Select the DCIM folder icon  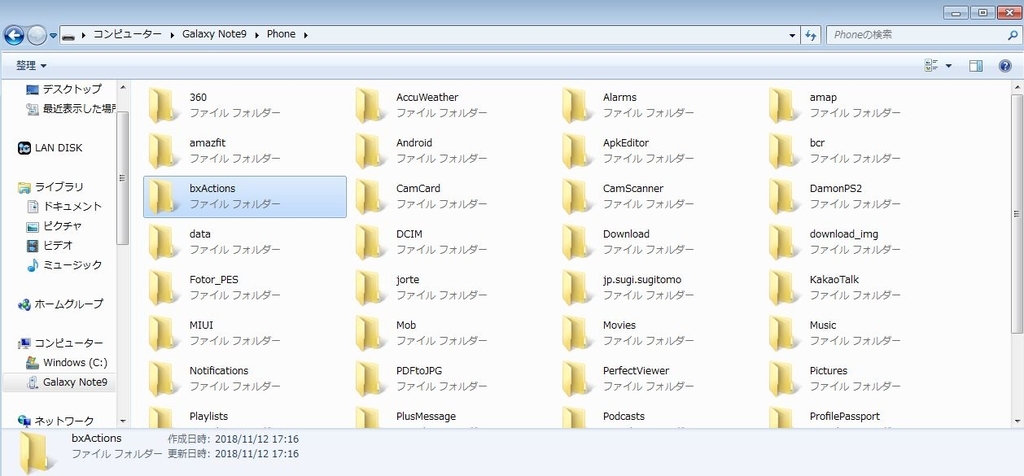(370, 242)
